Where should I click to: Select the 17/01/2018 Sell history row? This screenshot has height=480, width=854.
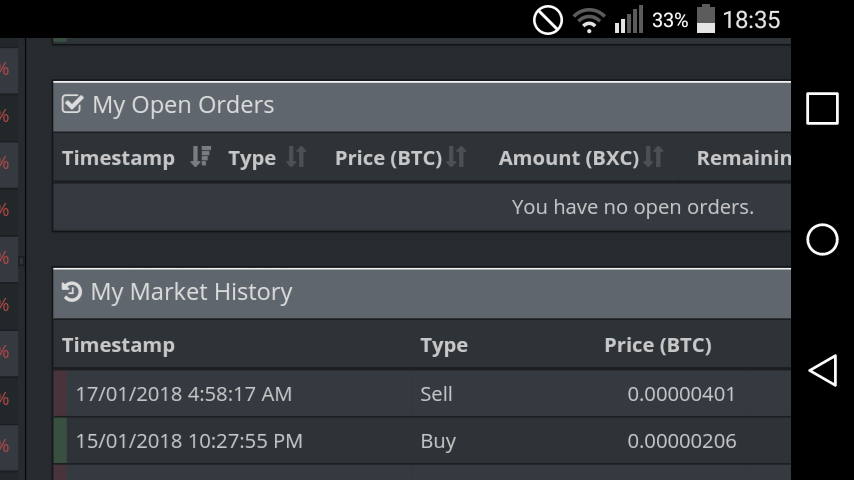420,394
